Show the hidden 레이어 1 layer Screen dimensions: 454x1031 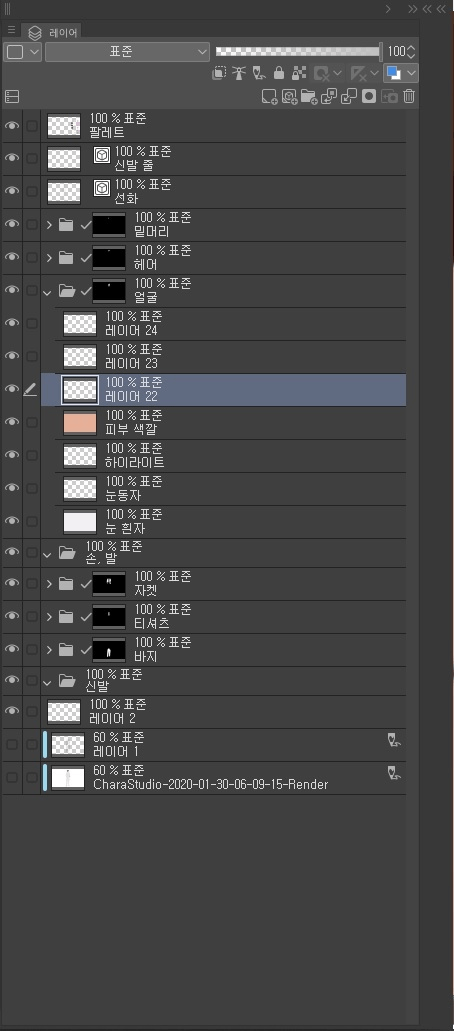(12, 744)
